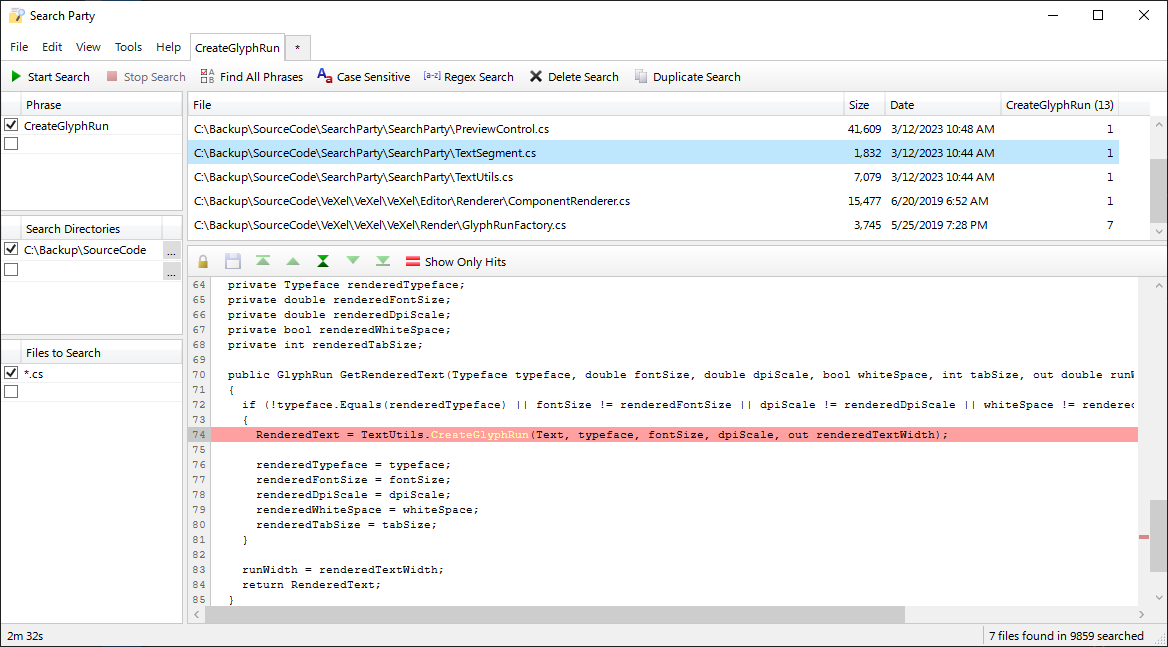Go to previous hit up arrow
Image resolution: width=1168 pixels, height=647 pixels.
(293, 261)
